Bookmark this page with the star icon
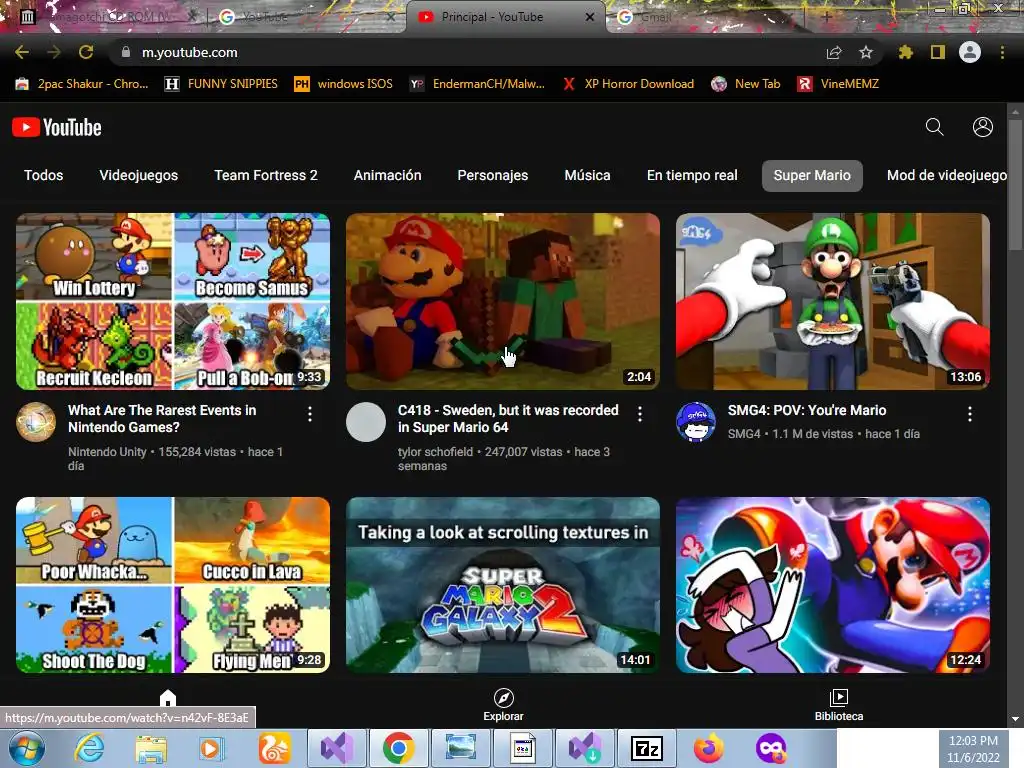Viewport: 1024px width, 768px height. [x=866, y=52]
